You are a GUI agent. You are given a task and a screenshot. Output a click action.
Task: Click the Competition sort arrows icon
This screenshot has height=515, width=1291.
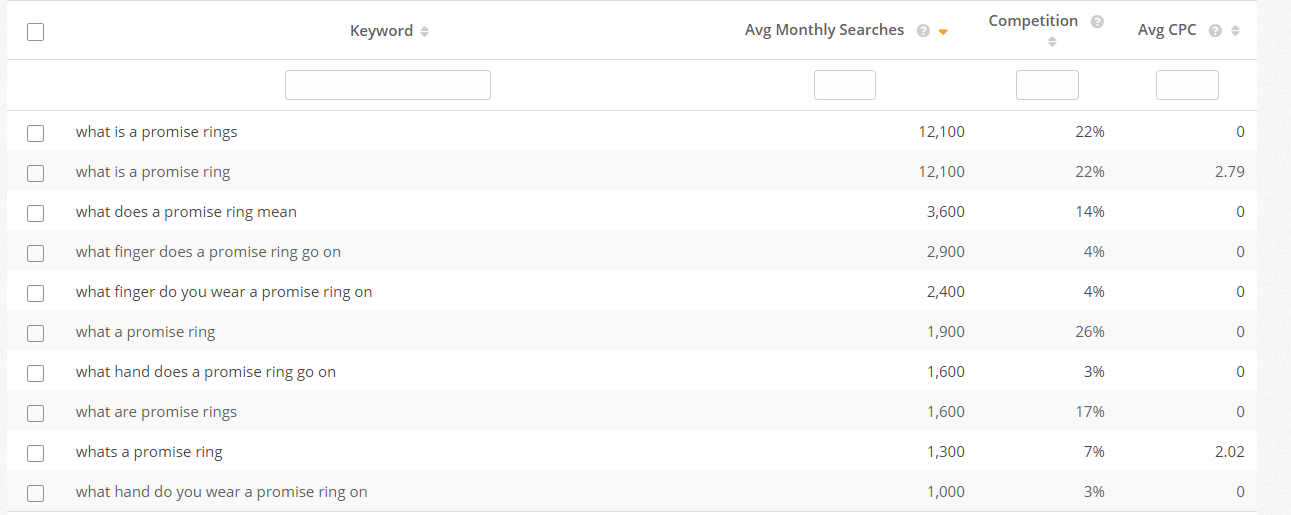click(1052, 42)
